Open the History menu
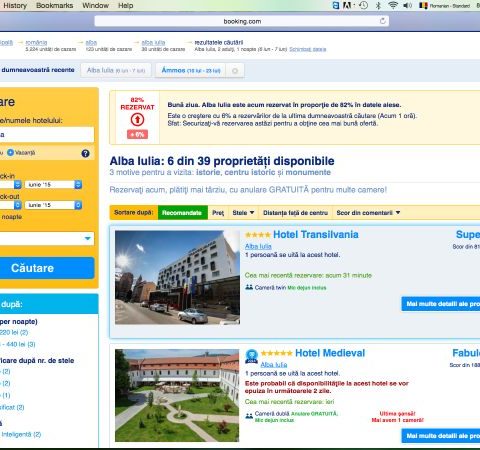 15,5
